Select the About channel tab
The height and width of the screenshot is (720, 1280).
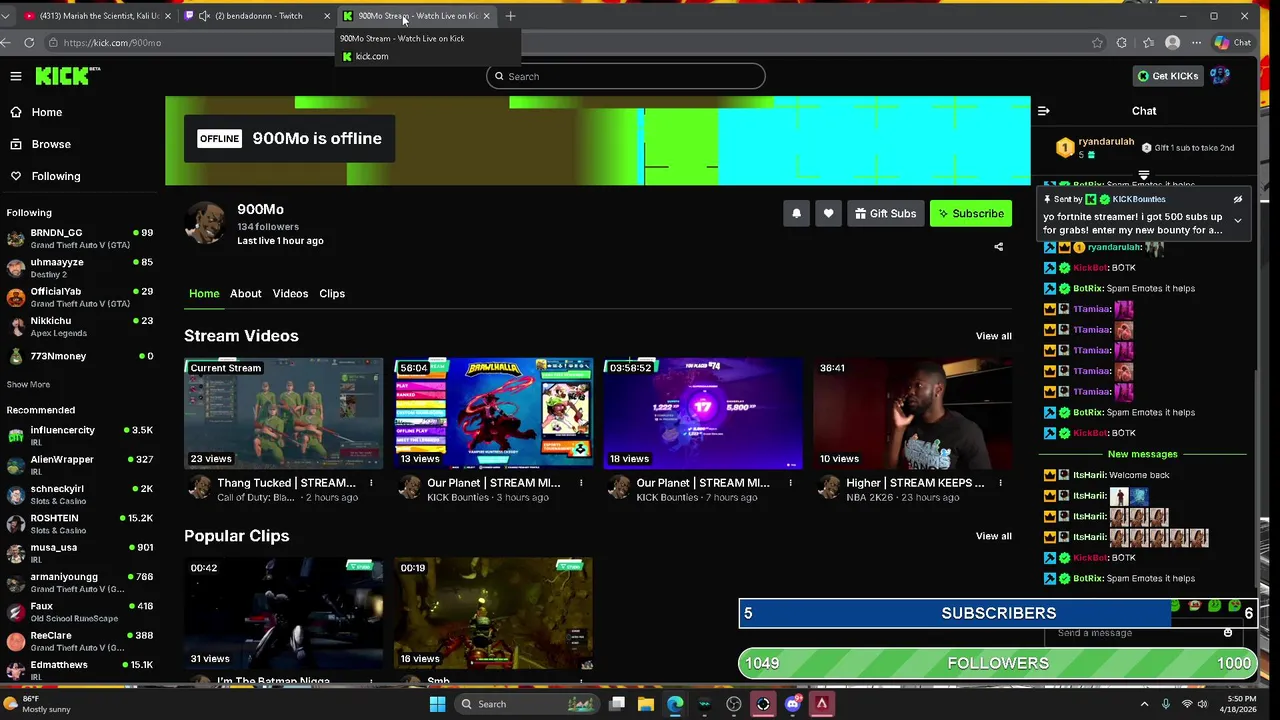[245, 294]
